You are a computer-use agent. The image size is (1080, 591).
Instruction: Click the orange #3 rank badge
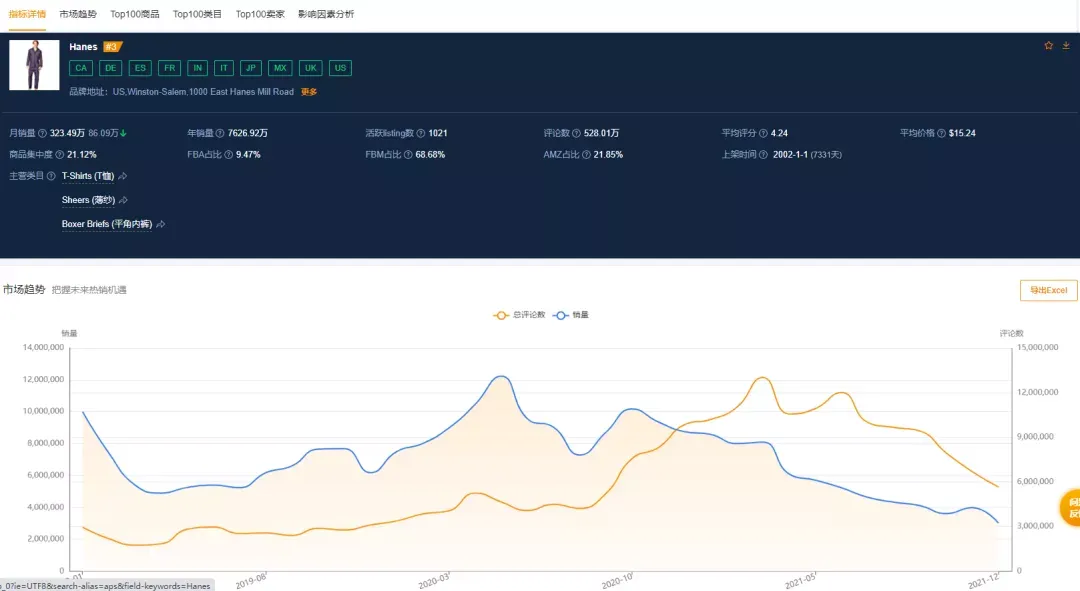(112, 47)
